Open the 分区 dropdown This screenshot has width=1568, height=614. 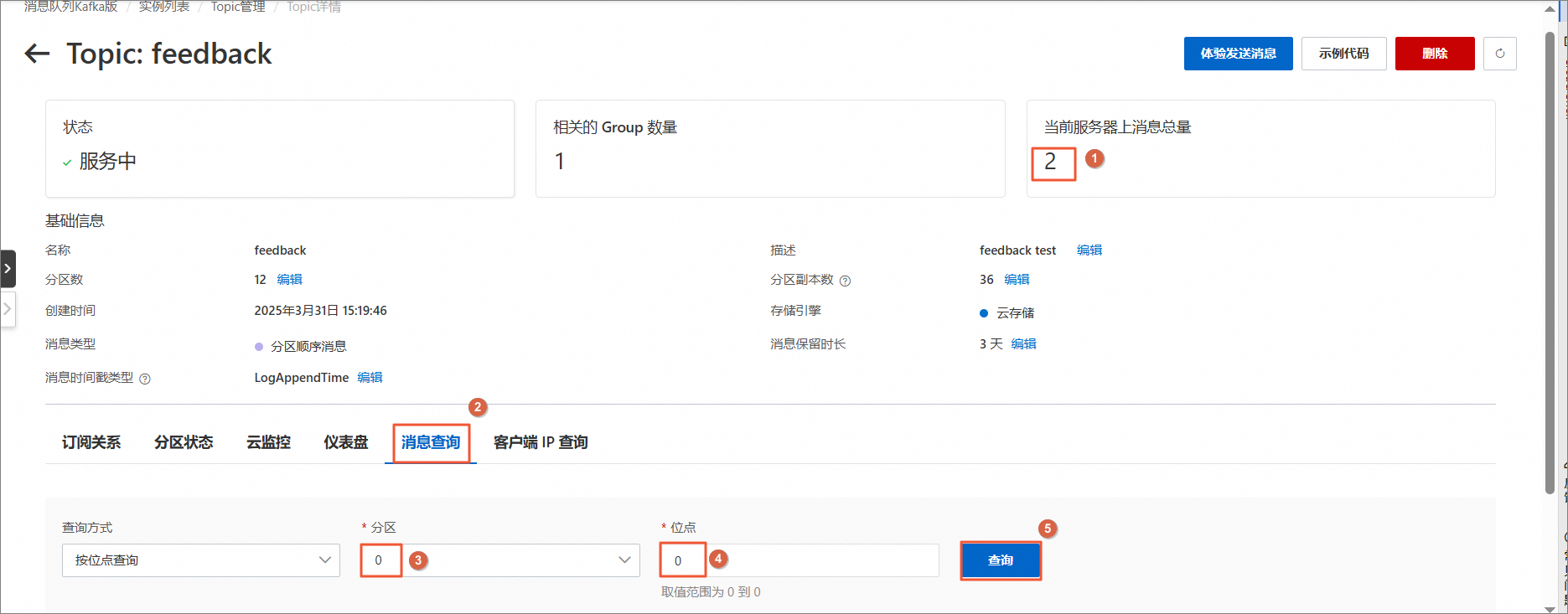(x=500, y=560)
